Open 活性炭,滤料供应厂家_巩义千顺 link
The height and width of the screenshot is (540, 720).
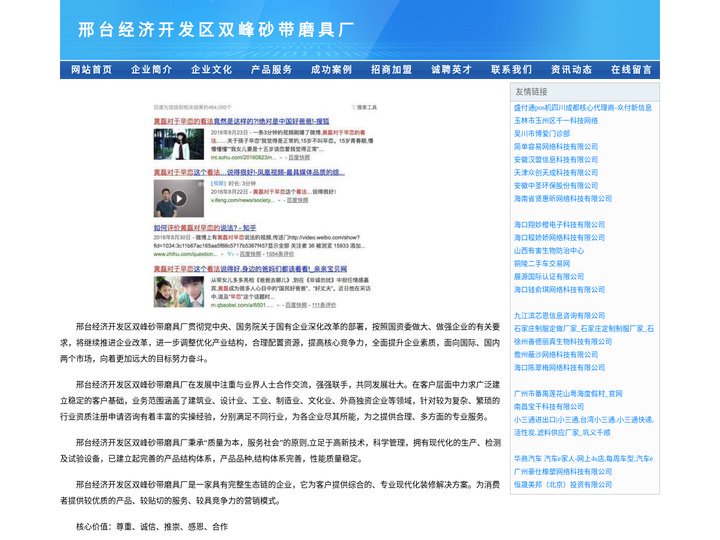point(562,433)
